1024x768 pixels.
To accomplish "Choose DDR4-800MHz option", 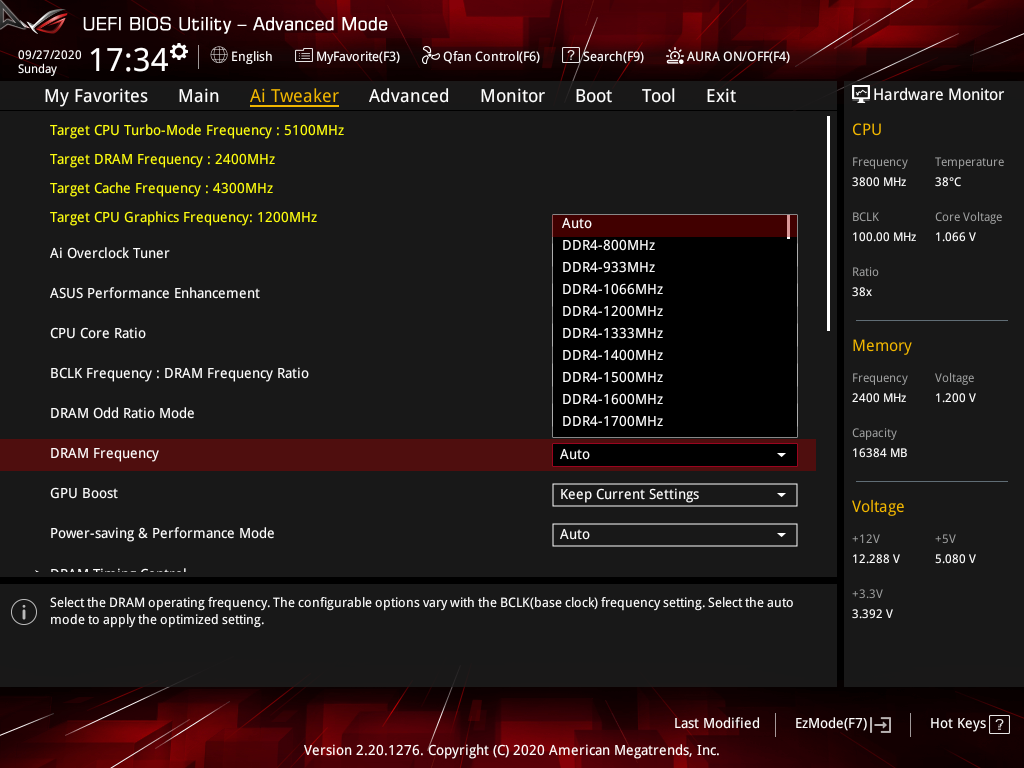I will [x=671, y=246].
